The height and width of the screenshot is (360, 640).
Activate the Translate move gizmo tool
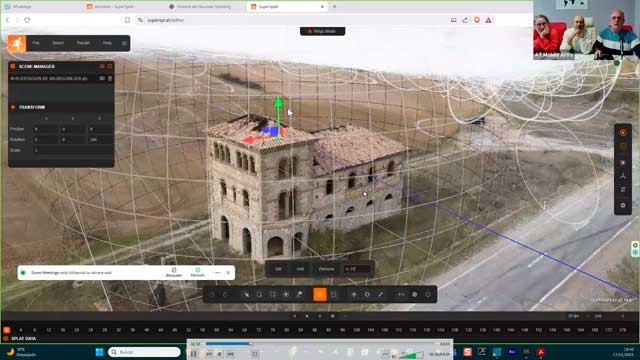(354, 294)
